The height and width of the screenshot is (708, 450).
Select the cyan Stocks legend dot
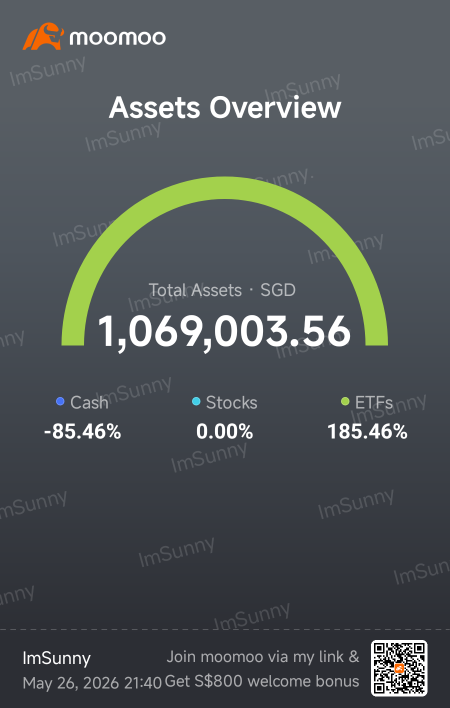[x=196, y=401]
